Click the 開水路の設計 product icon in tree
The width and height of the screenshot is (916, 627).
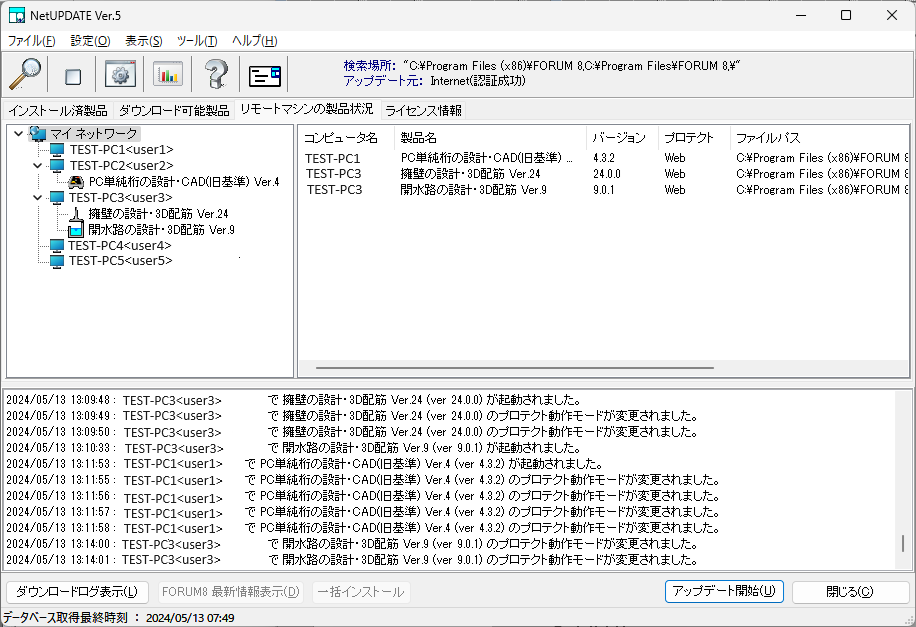click(76, 230)
